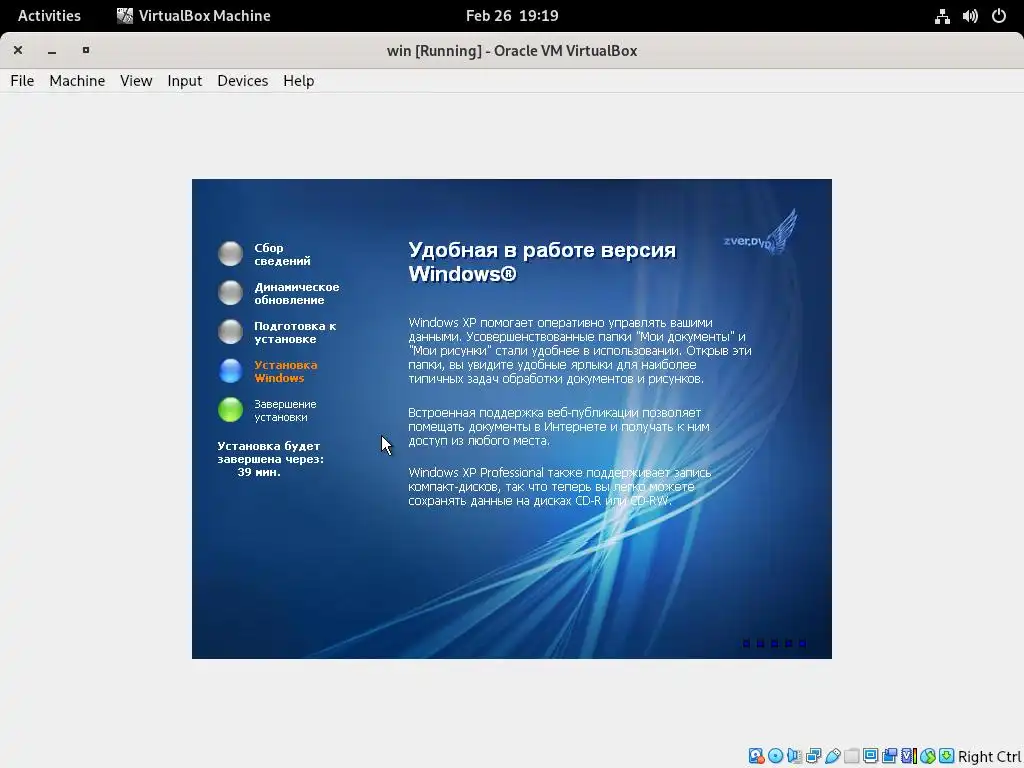Screen dimensions: 1024x768
Task: Click the window title 'win [Running] - Oracle VM VirtualBox'
Action: (x=512, y=50)
